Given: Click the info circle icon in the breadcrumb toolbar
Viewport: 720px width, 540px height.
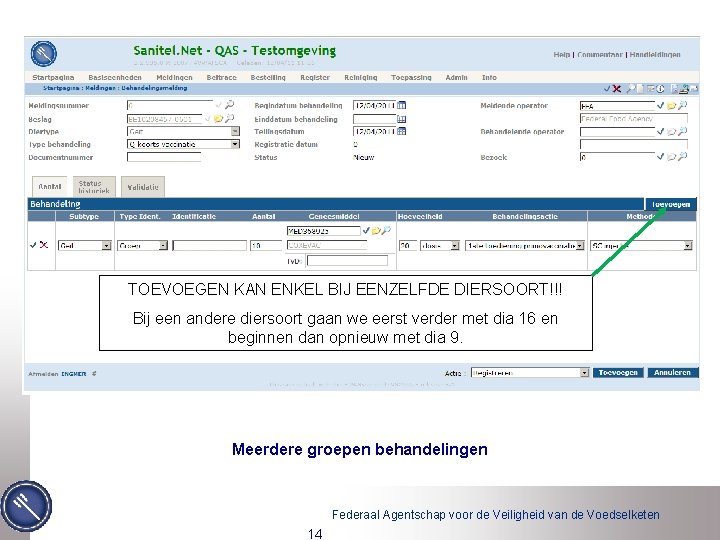Looking at the screenshot, I should point(660,89).
